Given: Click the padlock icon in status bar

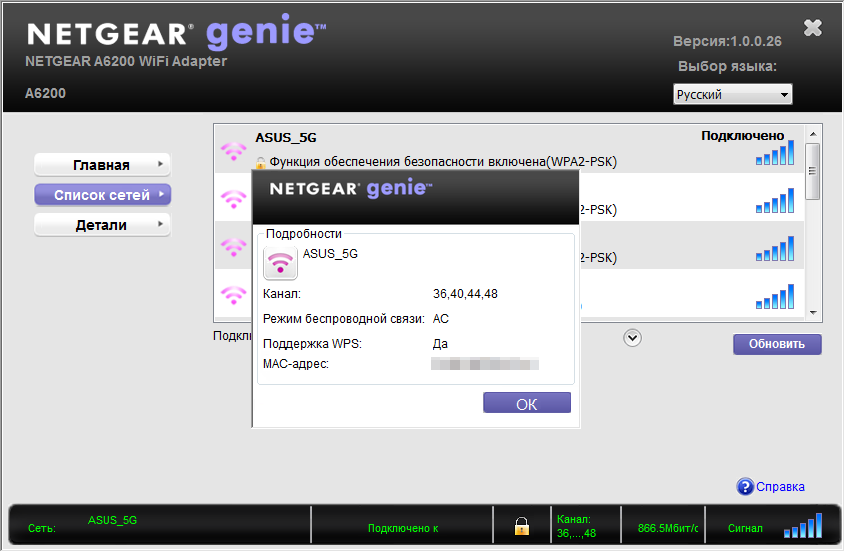Looking at the screenshot, I should 521,526.
